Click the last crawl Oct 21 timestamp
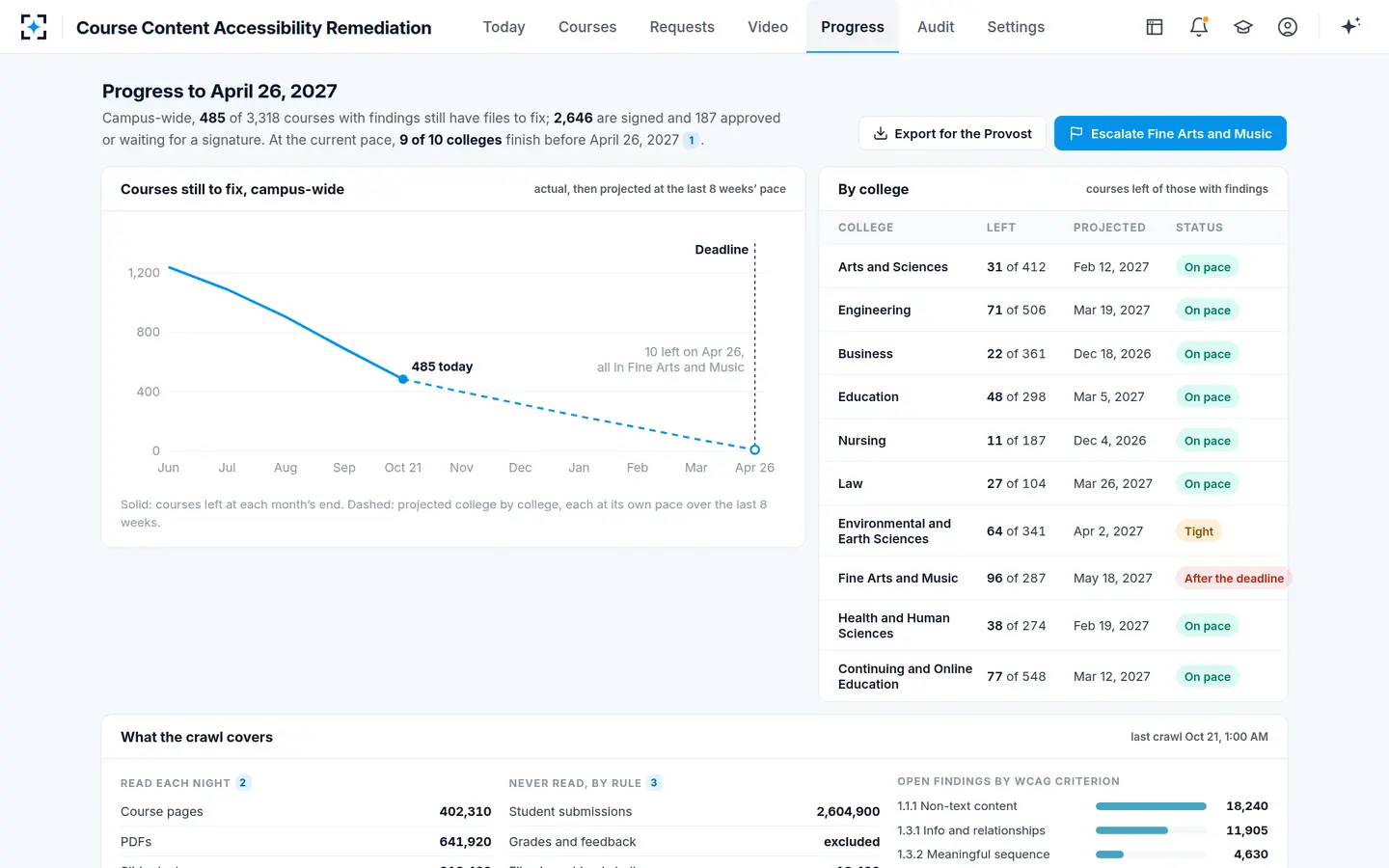The width and height of the screenshot is (1389, 868). (1199, 737)
